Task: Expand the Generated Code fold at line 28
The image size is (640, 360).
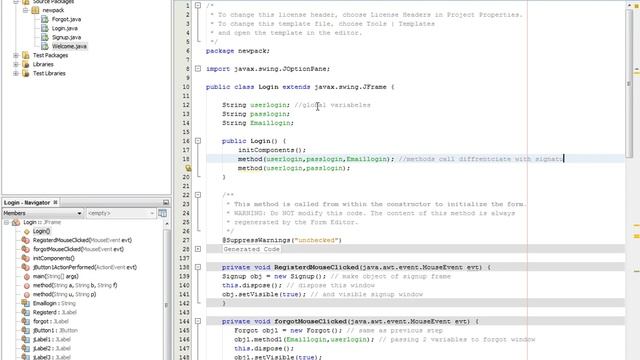Action: [198, 249]
